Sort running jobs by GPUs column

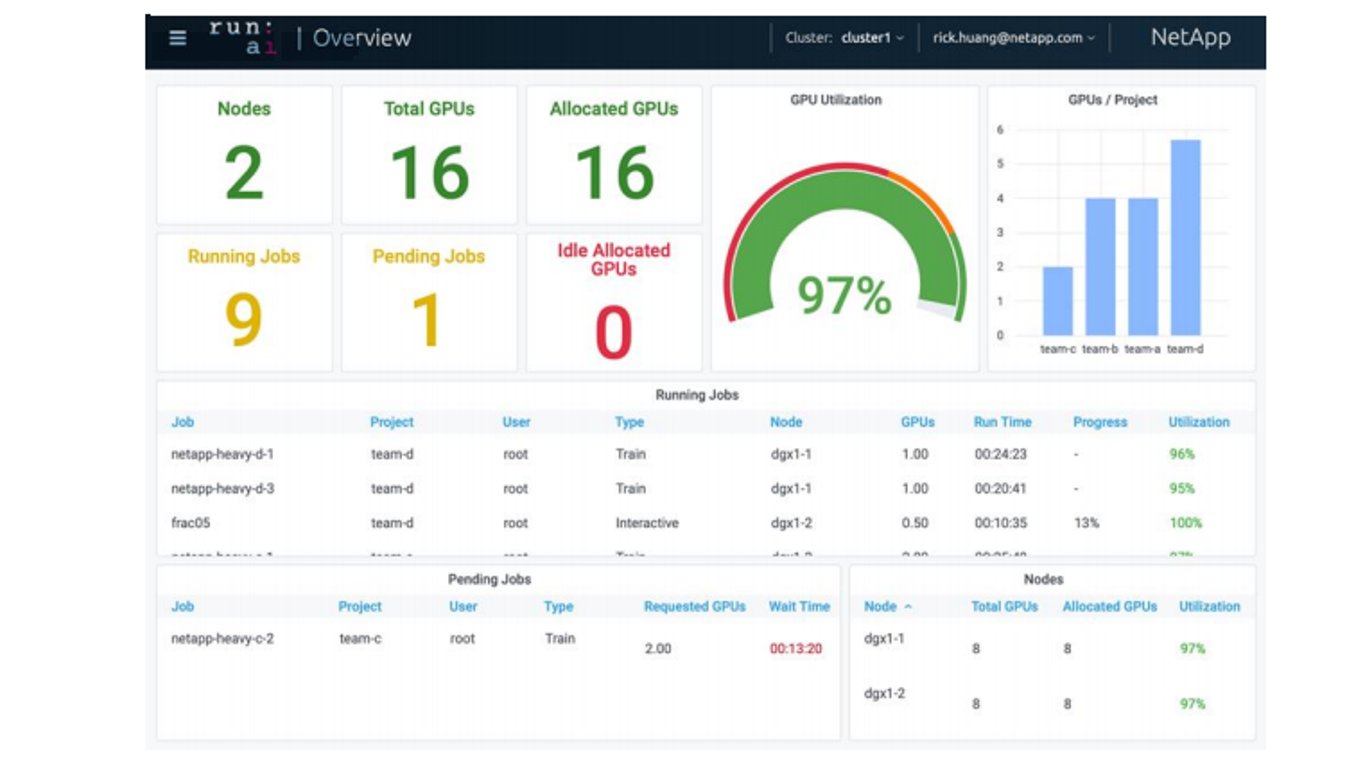(x=917, y=422)
